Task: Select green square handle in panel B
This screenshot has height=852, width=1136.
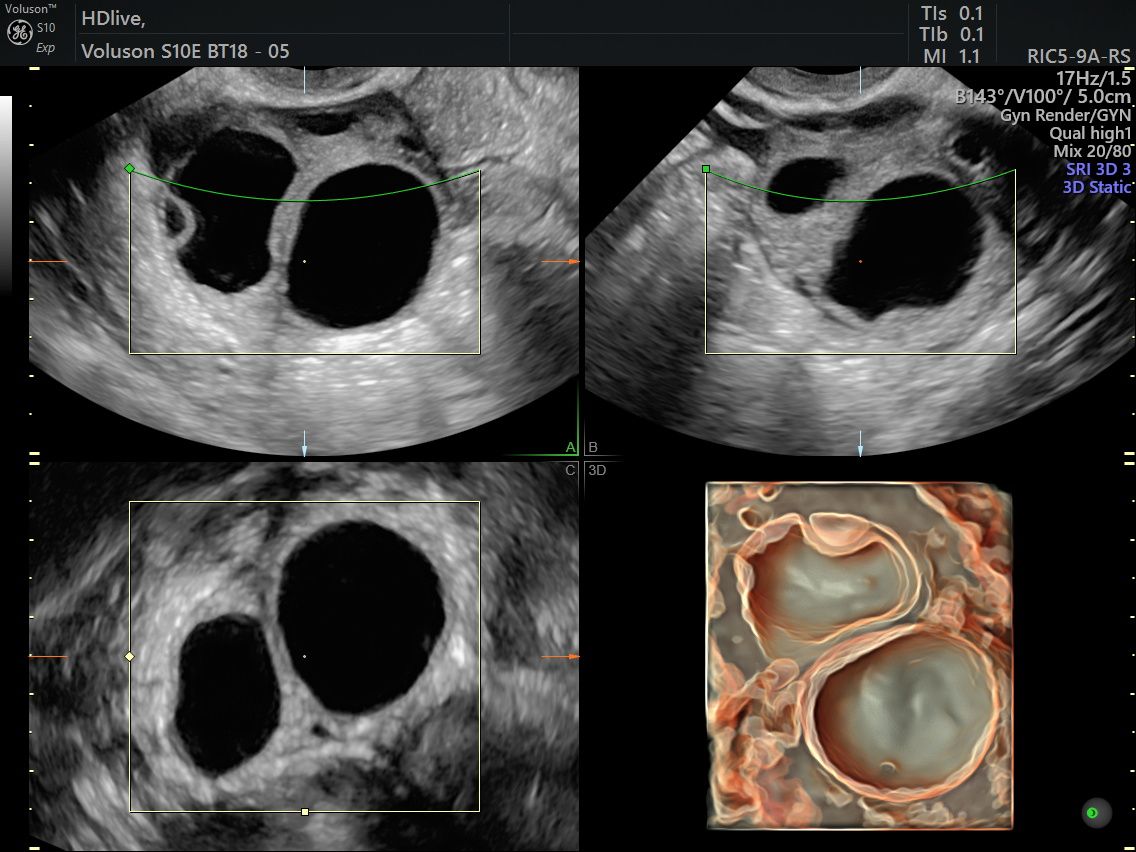Action: pos(706,170)
